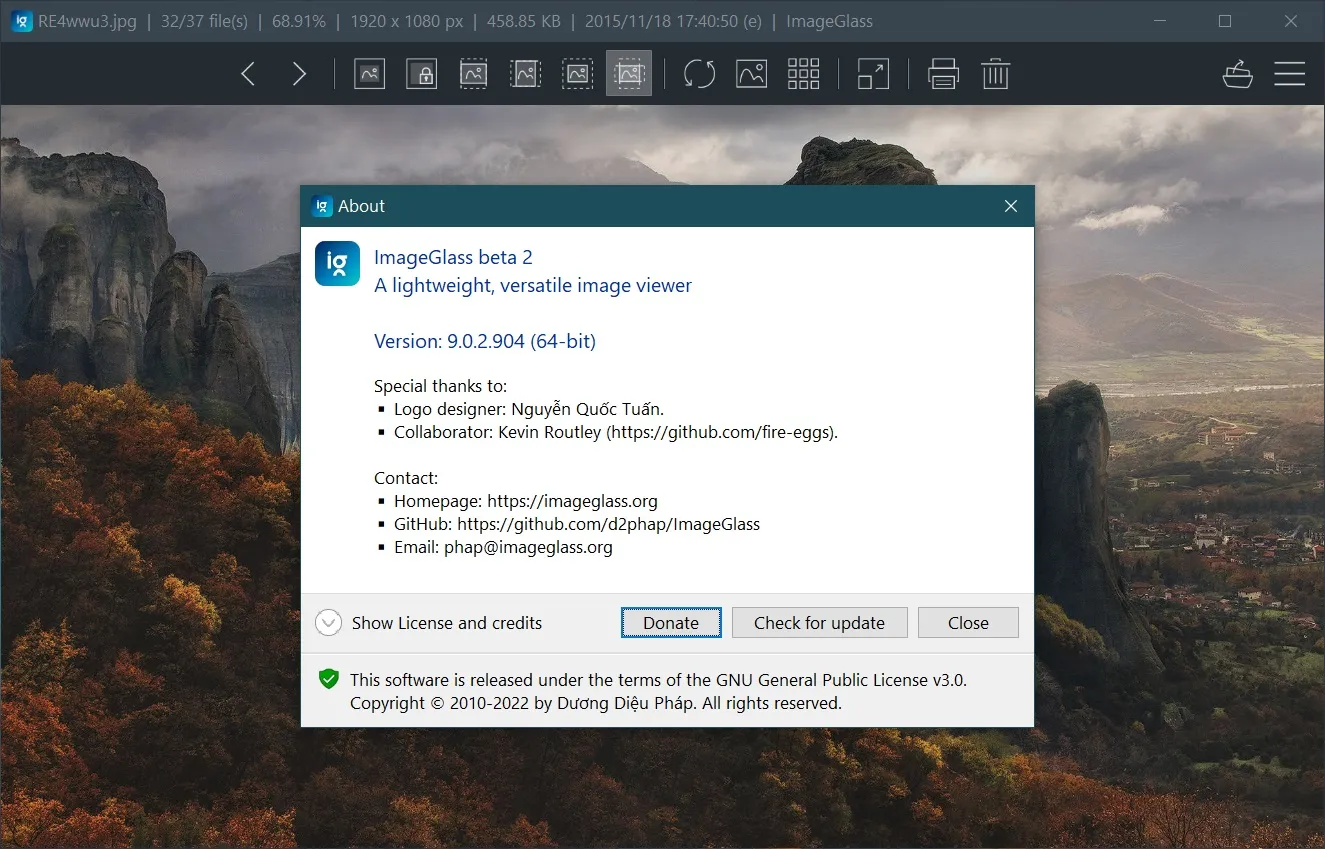Click the email phap@imageglass.org
The width and height of the screenshot is (1325, 849).
pos(528,547)
